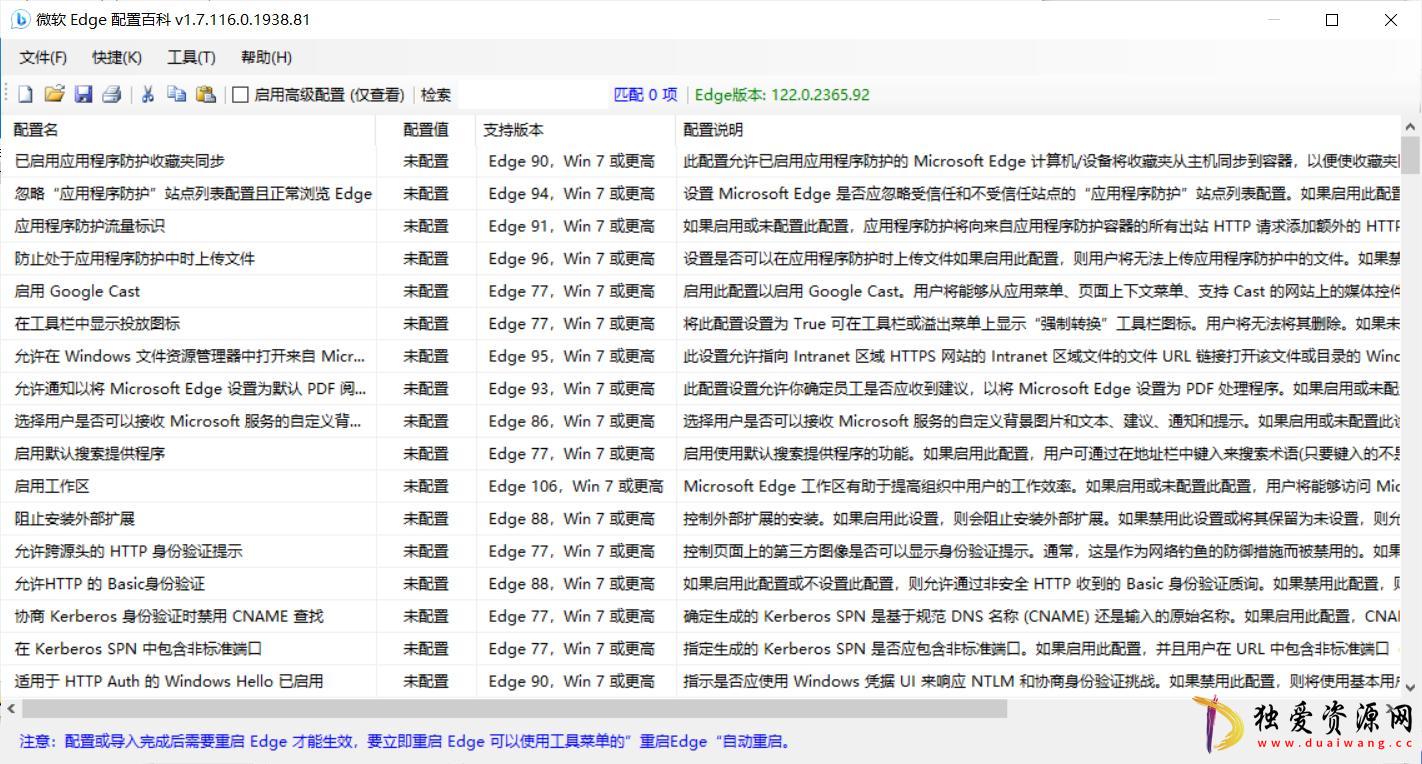Select row 应用程序防护流量标识
Image resolution: width=1422 pixels, height=764 pixels.
coord(702,226)
